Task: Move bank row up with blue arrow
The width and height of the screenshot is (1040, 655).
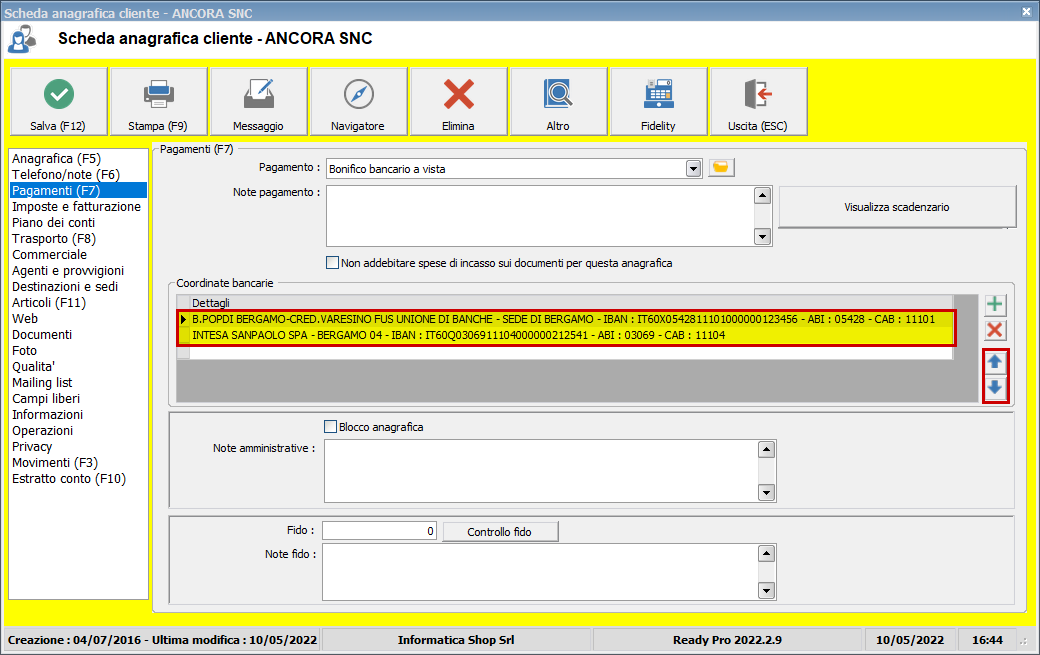Action: 995,362
